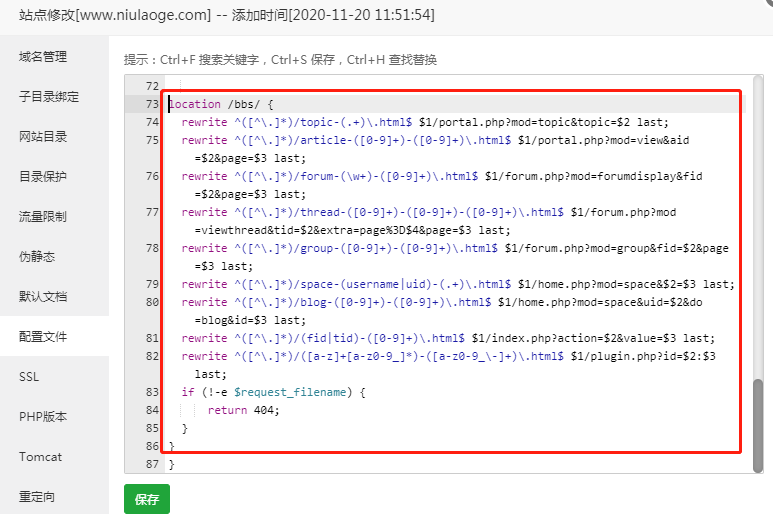Open the 域名管理 sidebar tab
The width and height of the screenshot is (773, 514).
[43, 57]
